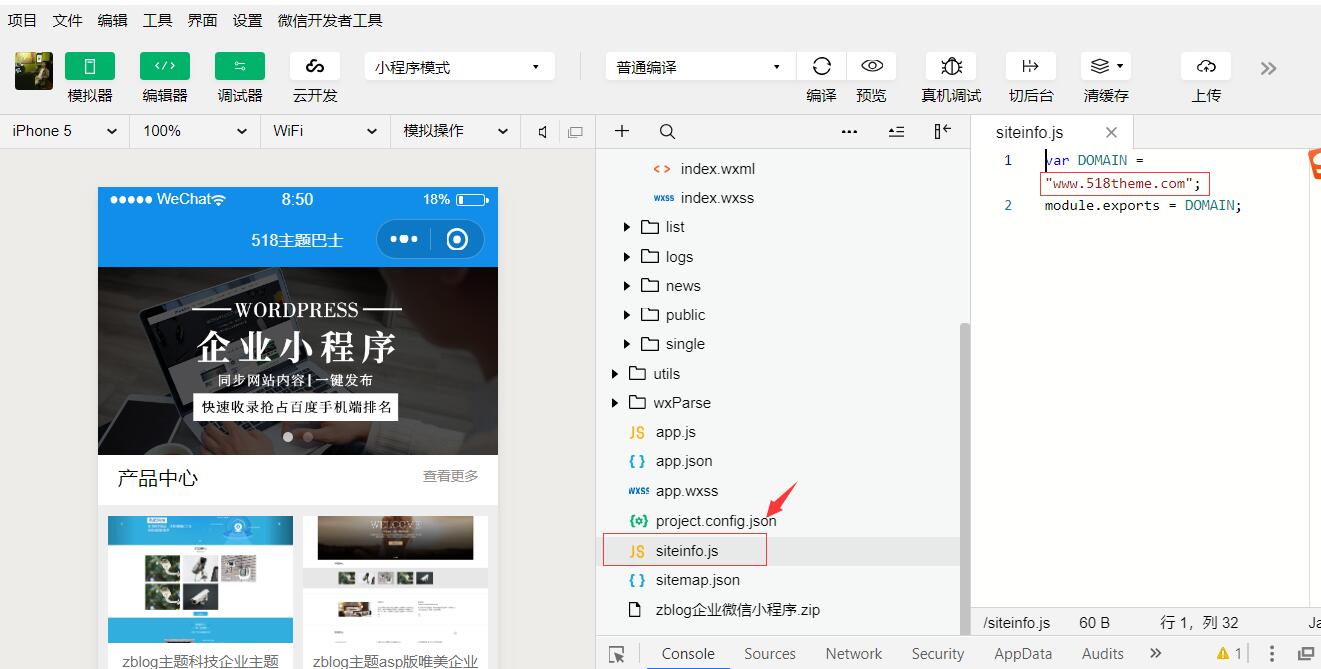The height and width of the screenshot is (669, 1321).
Task: Click the detach simulator window icon
Action: [x=575, y=132]
